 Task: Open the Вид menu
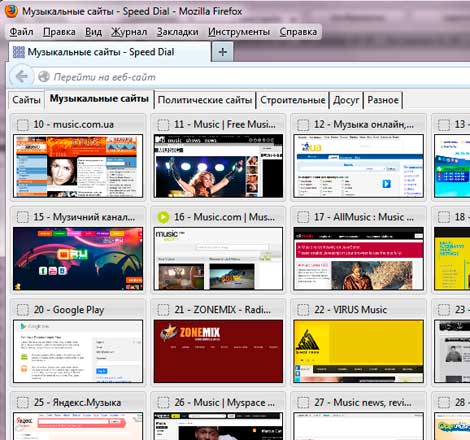(93, 32)
